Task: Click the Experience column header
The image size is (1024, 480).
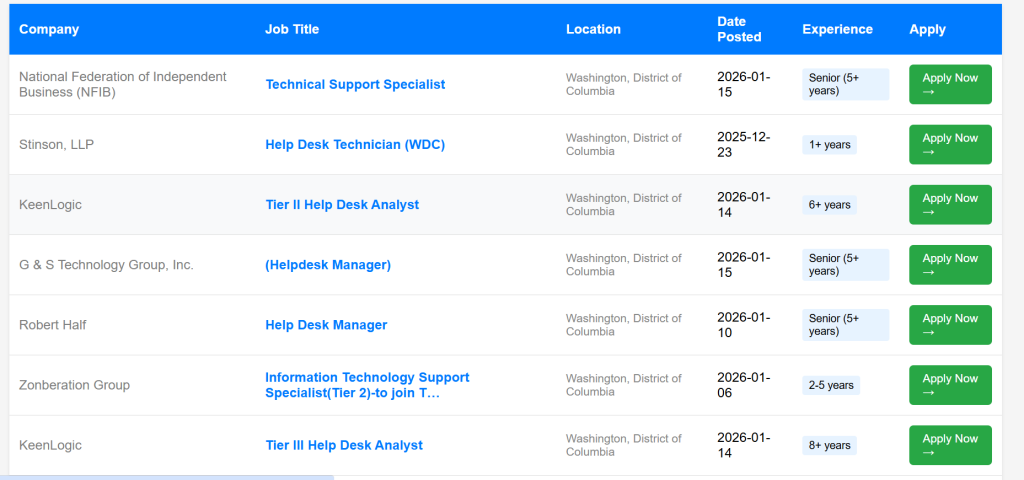Action: click(x=837, y=29)
